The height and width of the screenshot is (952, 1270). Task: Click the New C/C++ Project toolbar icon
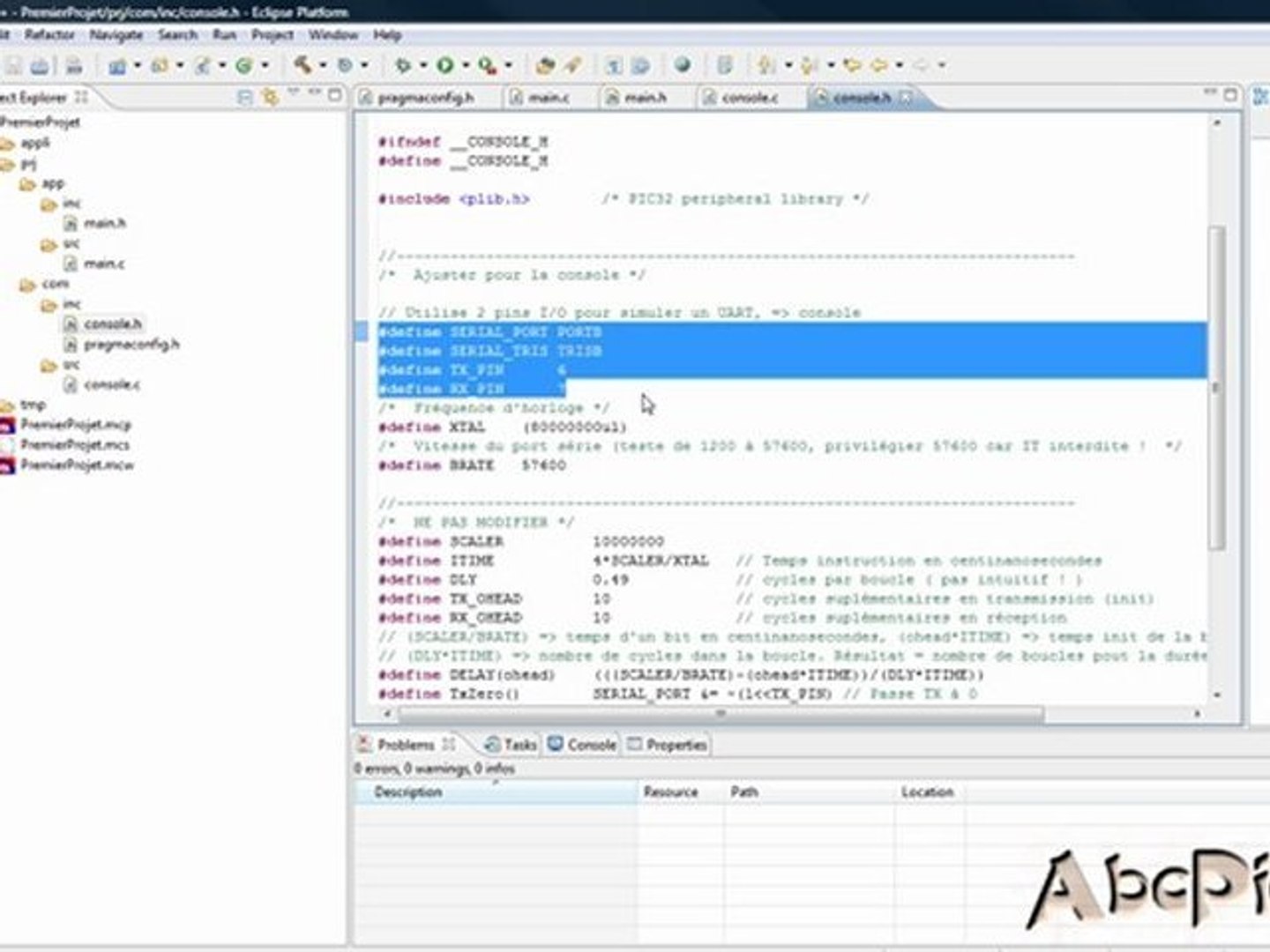pos(116,65)
